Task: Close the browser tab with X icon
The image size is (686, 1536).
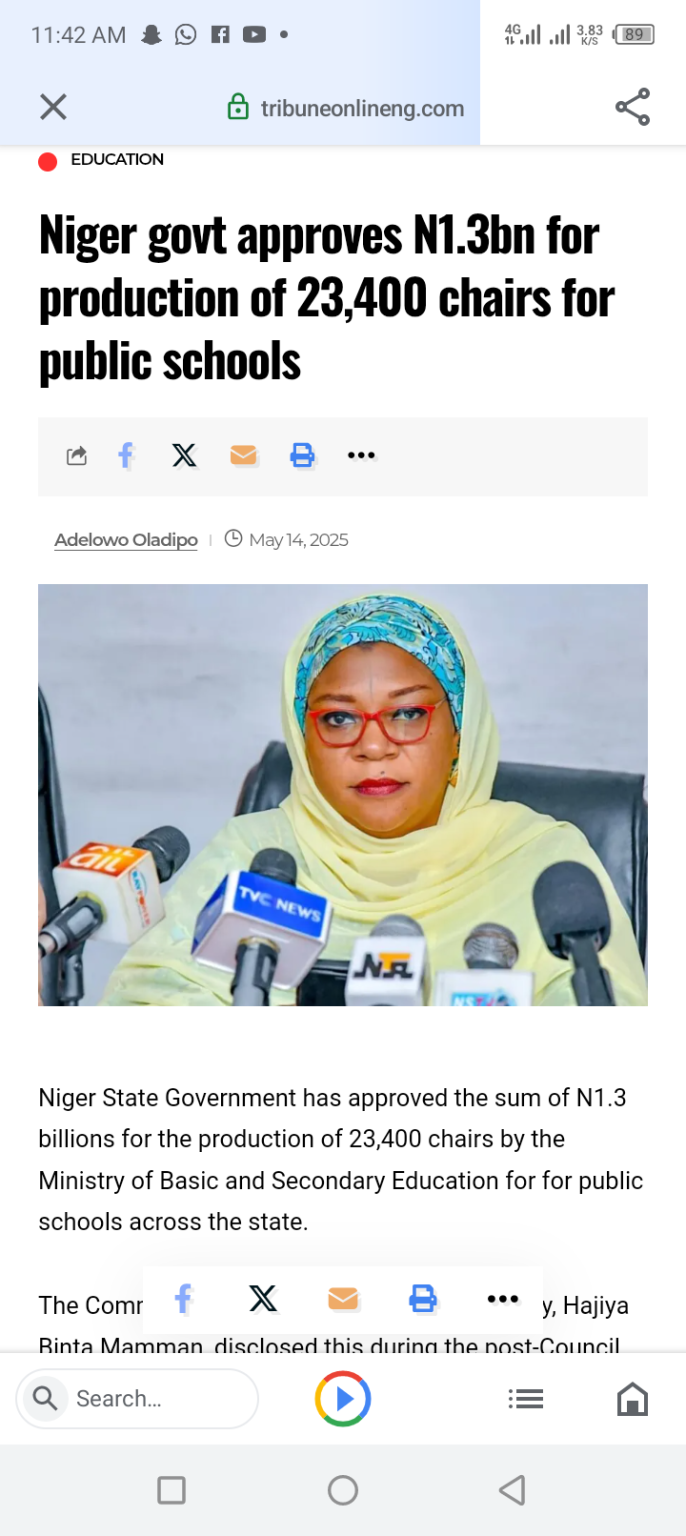Action: click(x=53, y=107)
